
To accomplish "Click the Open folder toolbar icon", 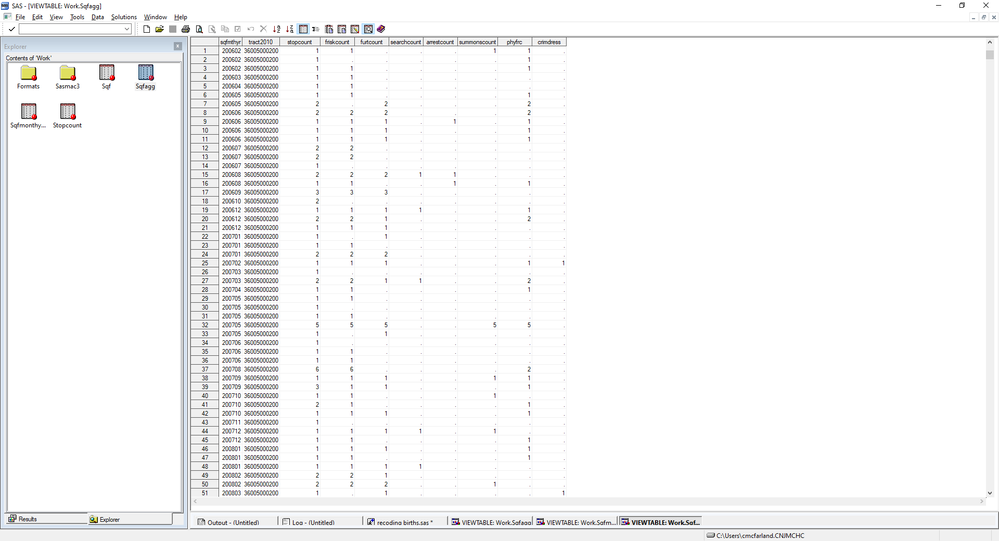I will click(159, 29).
